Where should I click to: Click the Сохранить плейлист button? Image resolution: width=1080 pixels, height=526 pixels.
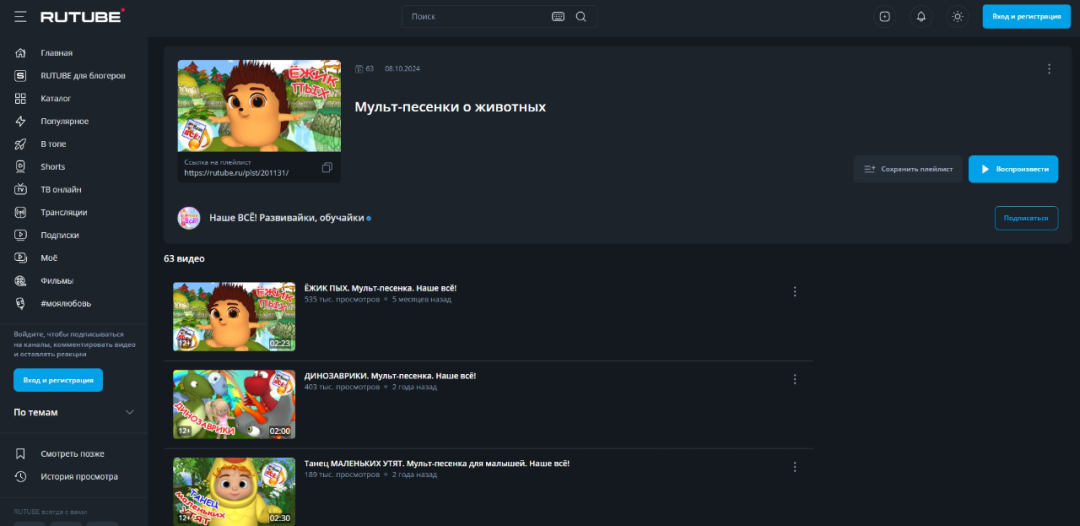(908, 169)
